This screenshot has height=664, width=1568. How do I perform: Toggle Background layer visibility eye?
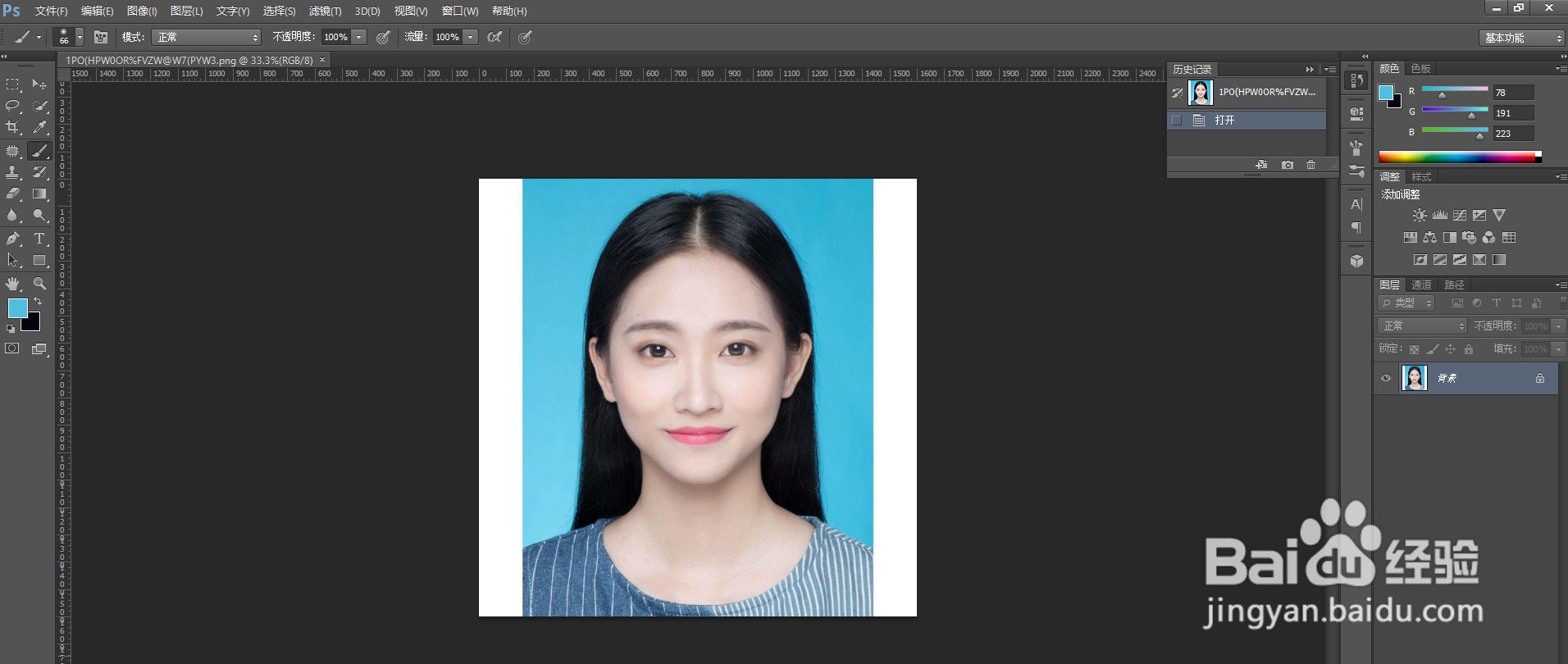pos(1386,378)
